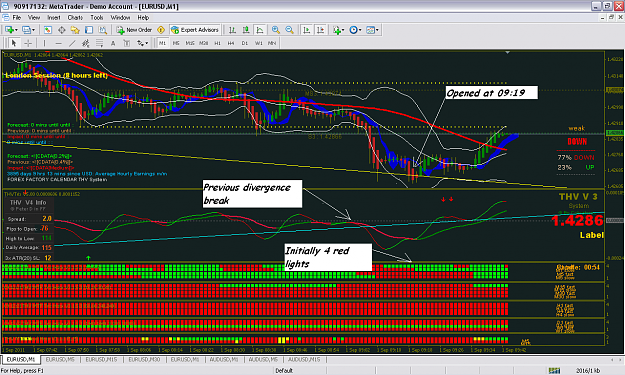Zoom in on the chart
This screenshot has height=375, width=625.
point(275,30)
